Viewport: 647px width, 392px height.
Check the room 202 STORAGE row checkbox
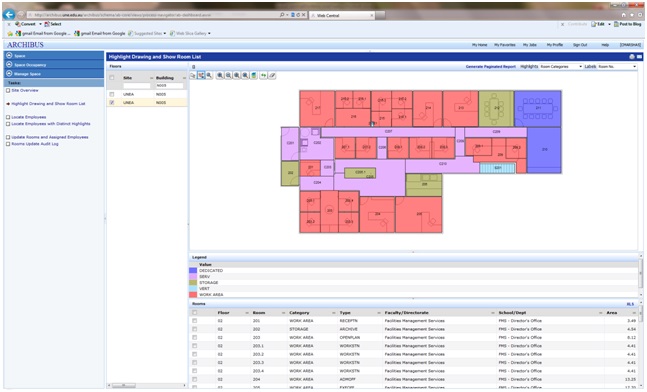pos(194,329)
